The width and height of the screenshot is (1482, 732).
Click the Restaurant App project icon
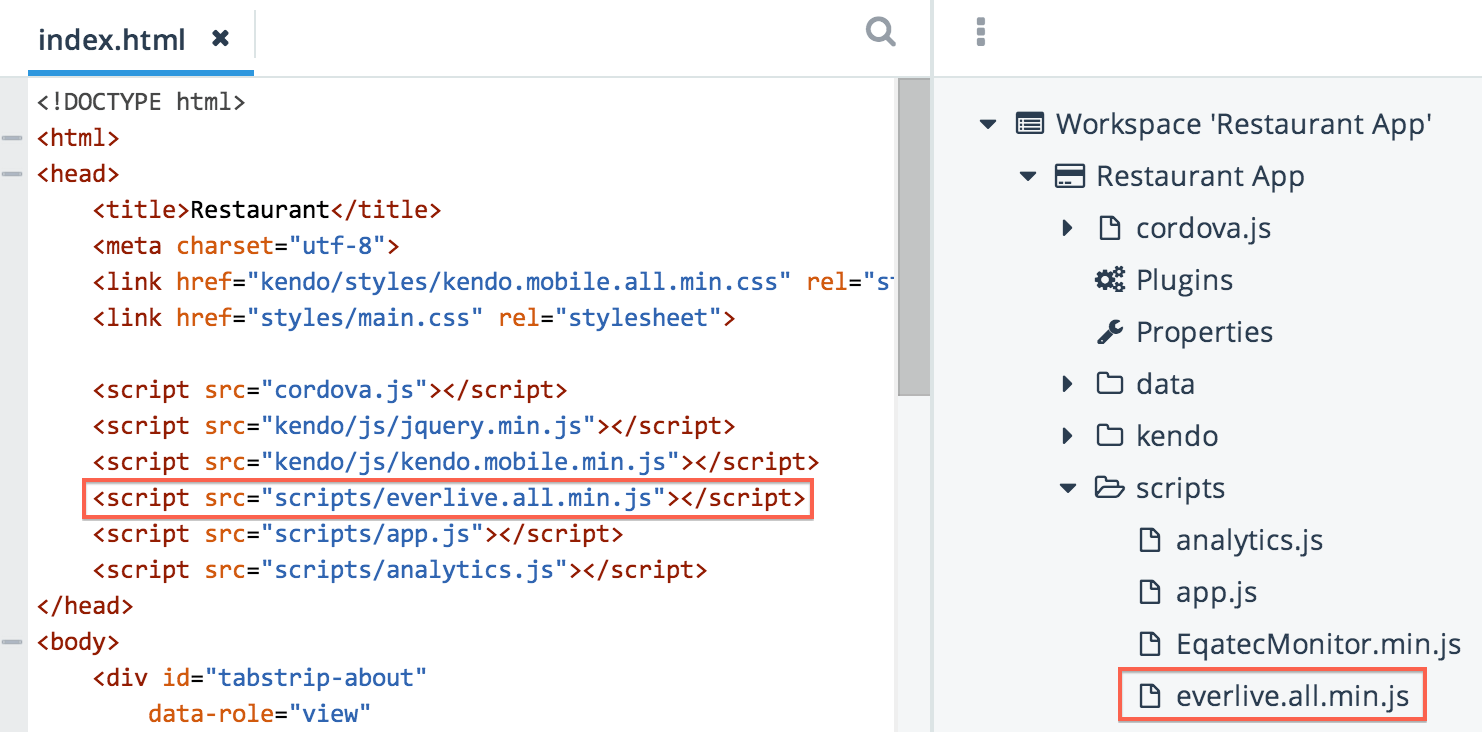point(1070,177)
